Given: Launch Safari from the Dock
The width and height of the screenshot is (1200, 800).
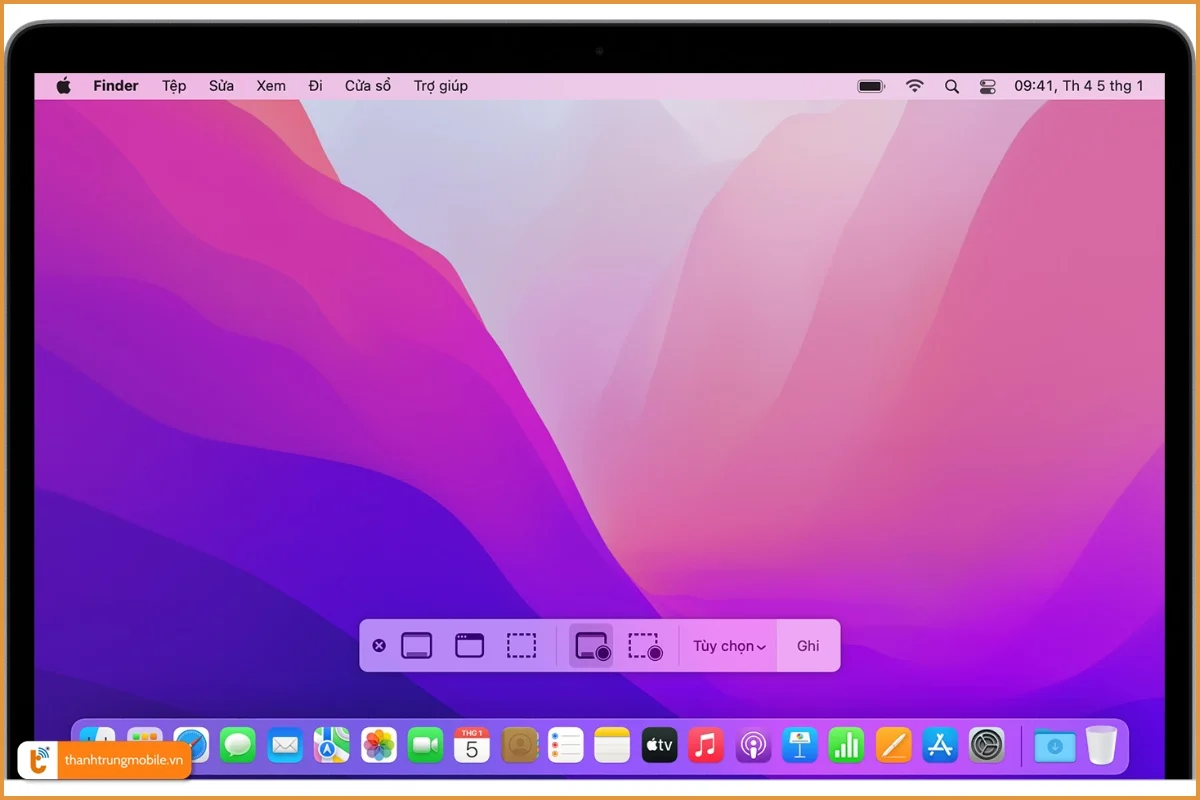Looking at the screenshot, I should 190,745.
